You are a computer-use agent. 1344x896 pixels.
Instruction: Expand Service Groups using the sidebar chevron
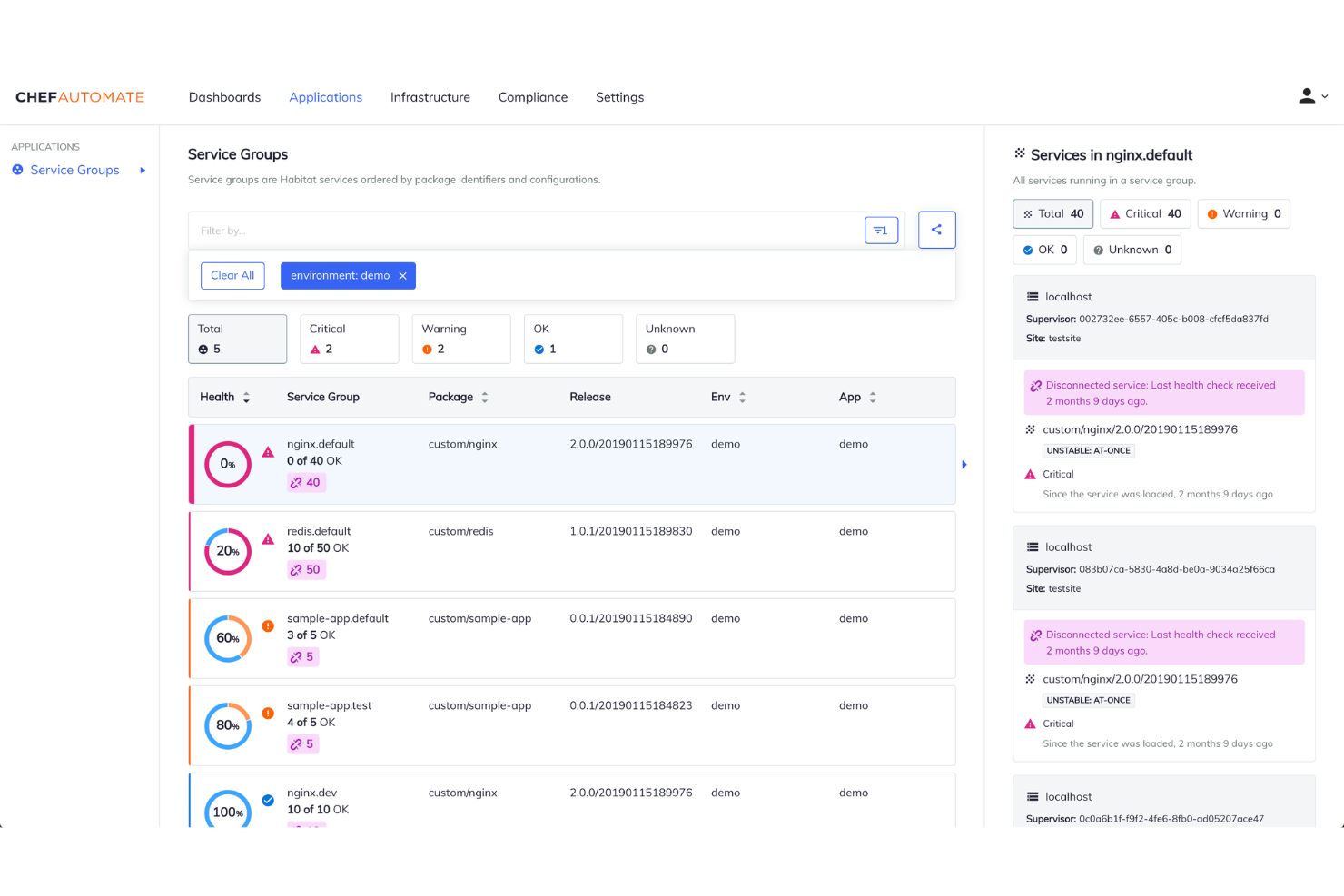coord(142,170)
